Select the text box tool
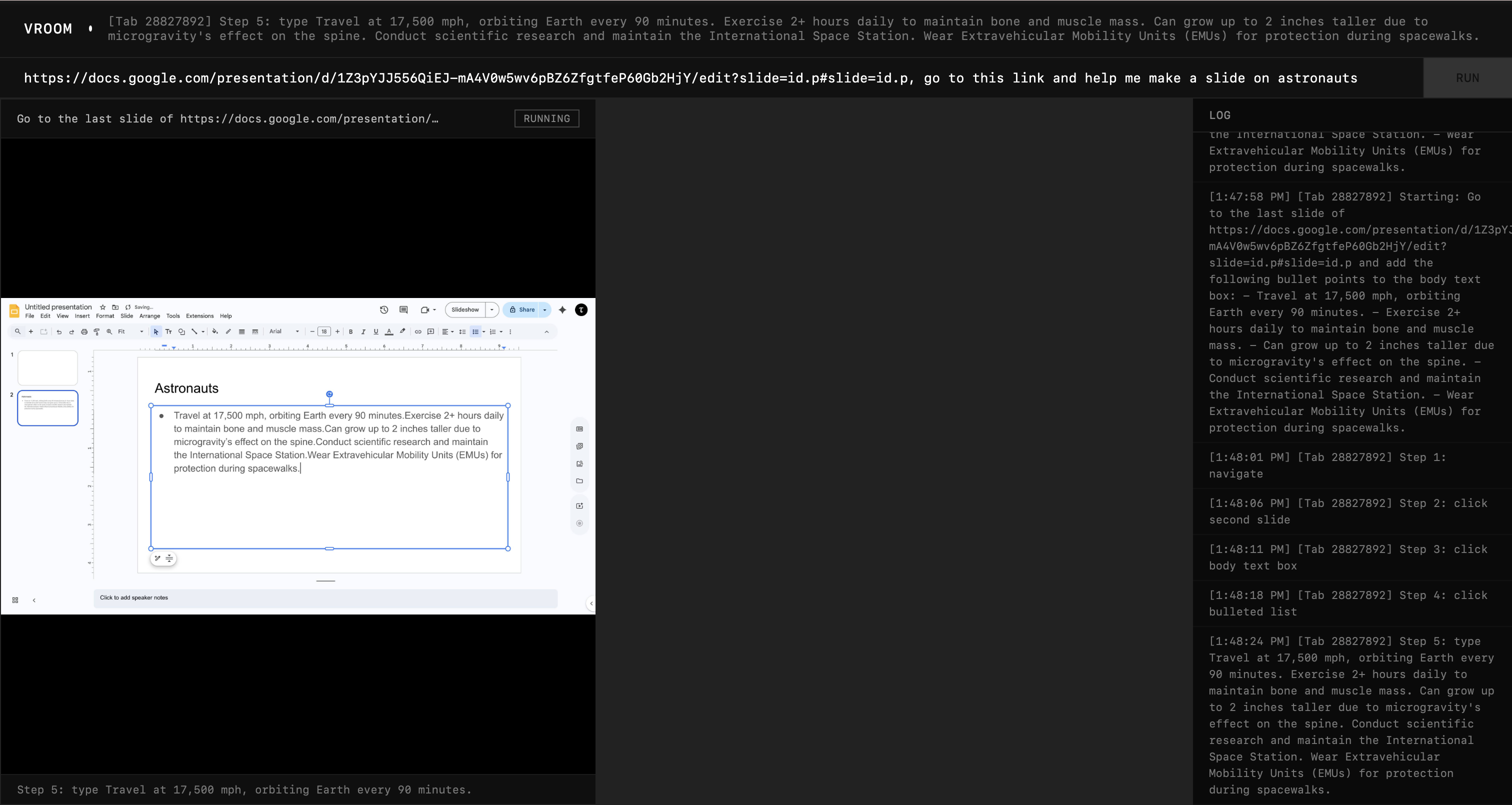The width and height of the screenshot is (1512, 805). tap(168, 331)
